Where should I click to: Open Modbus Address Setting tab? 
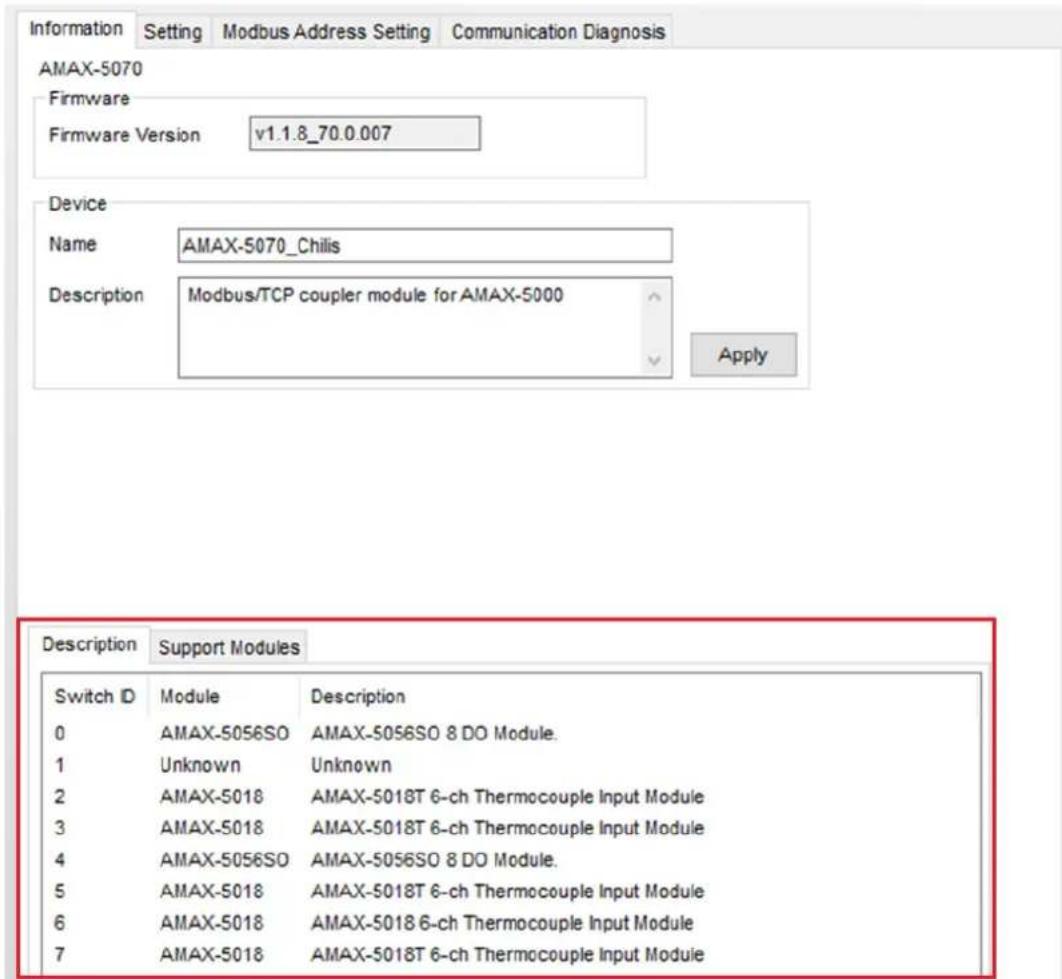click(326, 32)
